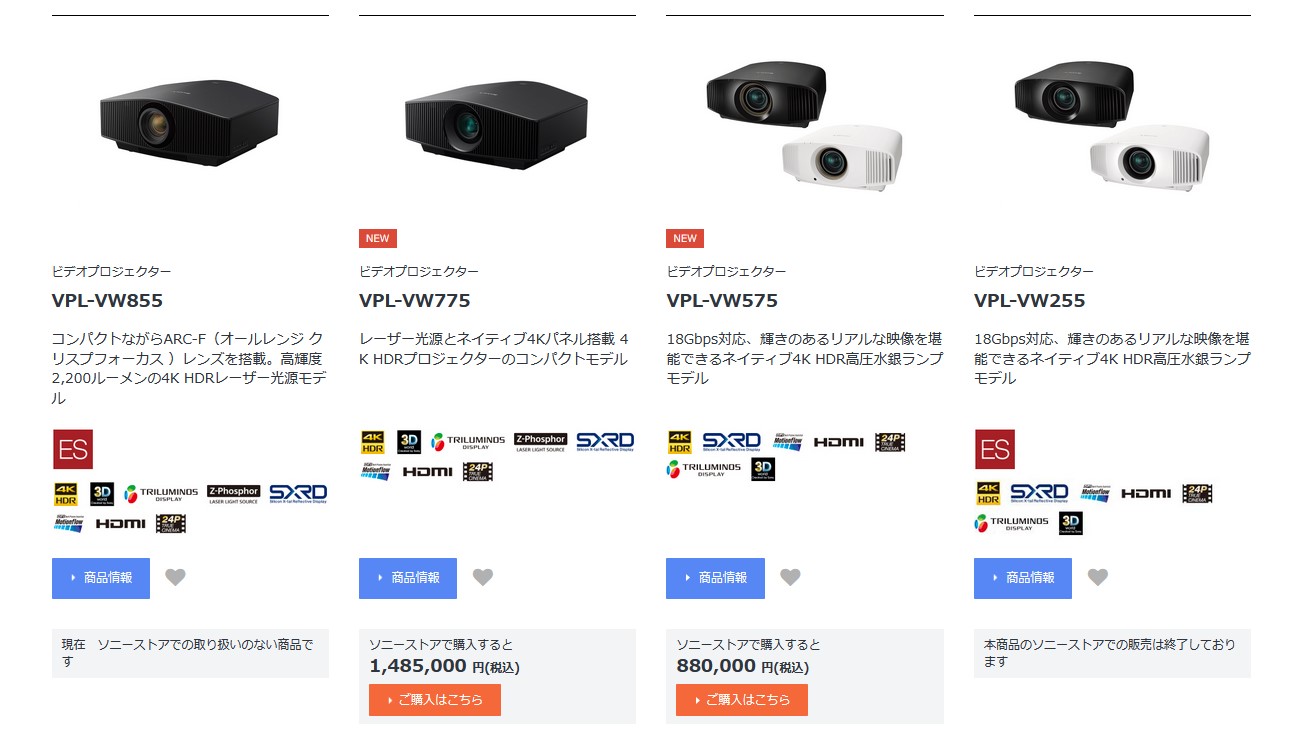Toggle the favorite heart for VPL-VW775
This screenshot has width=1299, height=740.
pyautogui.click(x=483, y=577)
